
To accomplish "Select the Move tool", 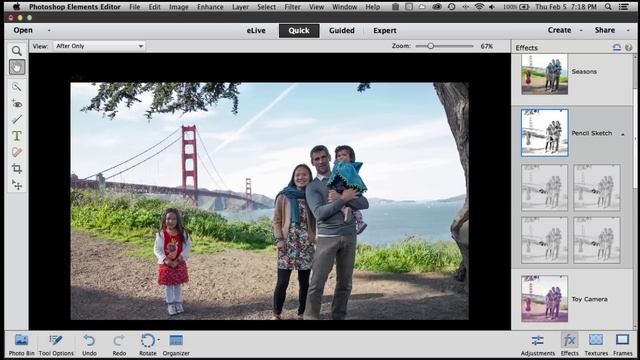I will tap(17, 185).
